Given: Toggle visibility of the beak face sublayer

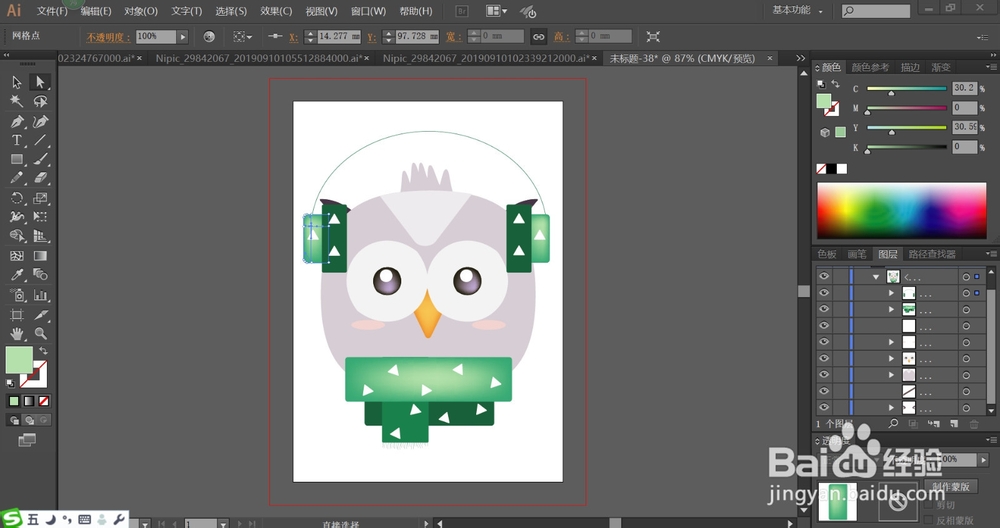Looking at the screenshot, I should coord(824,358).
